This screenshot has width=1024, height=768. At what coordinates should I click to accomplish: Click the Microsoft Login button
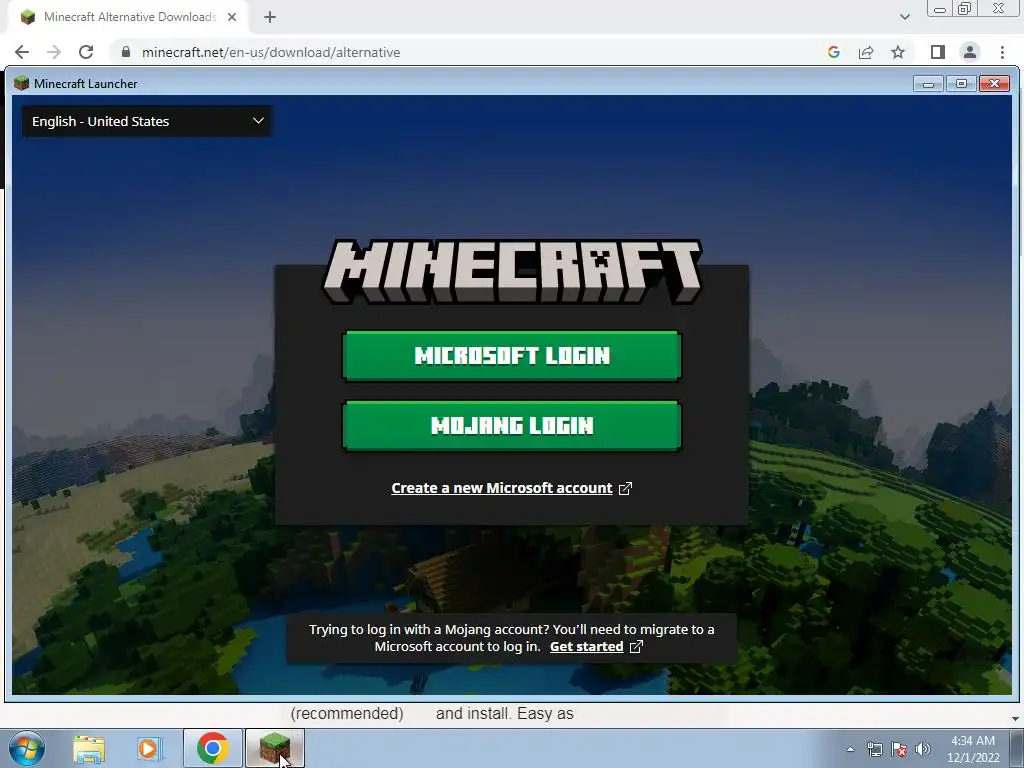[511, 355]
